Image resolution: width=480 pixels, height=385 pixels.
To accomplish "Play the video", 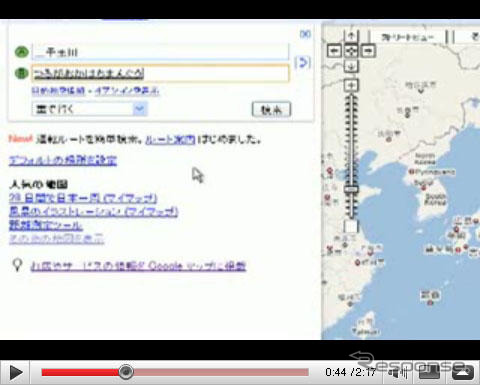I will [16, 372].
